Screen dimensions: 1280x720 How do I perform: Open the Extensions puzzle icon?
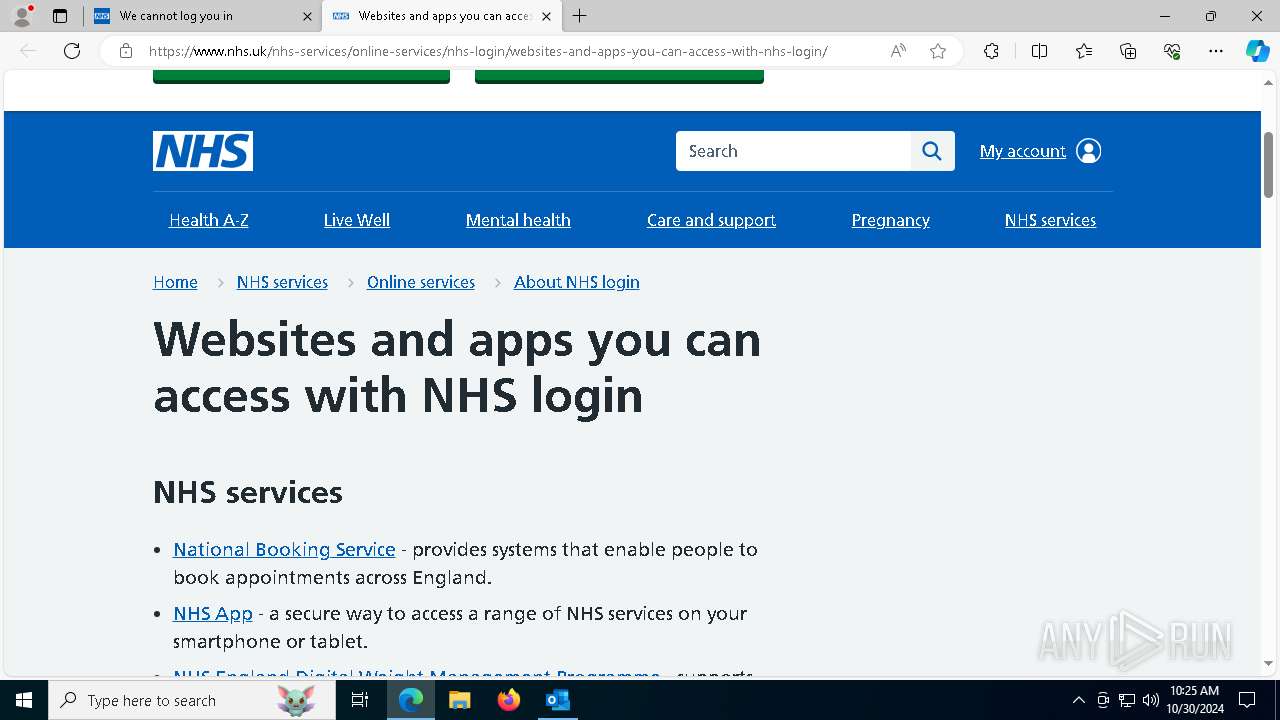coord(991,51)
